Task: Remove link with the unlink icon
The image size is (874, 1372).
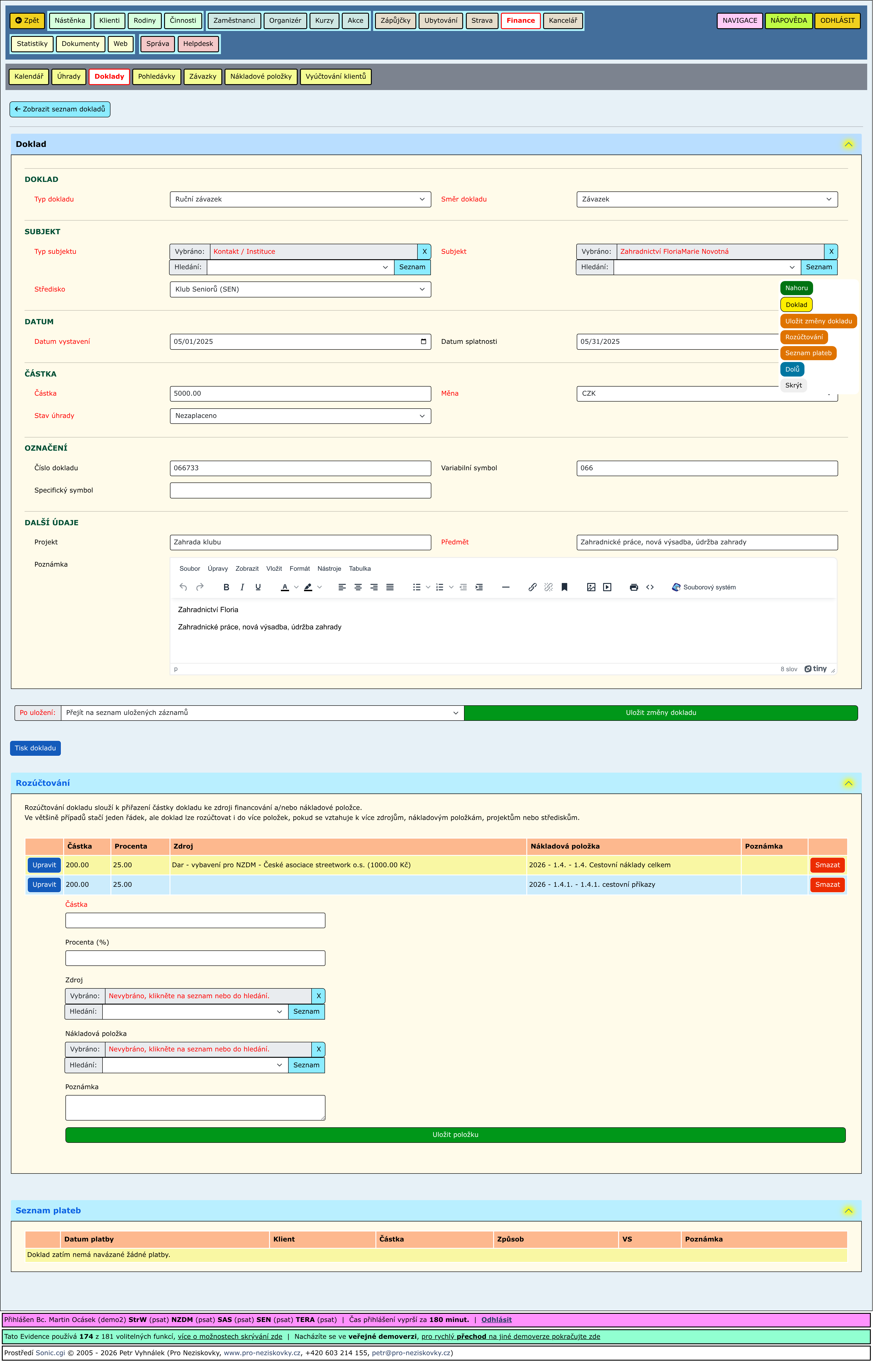Action: pyautogui.click(x=548, y=587)
